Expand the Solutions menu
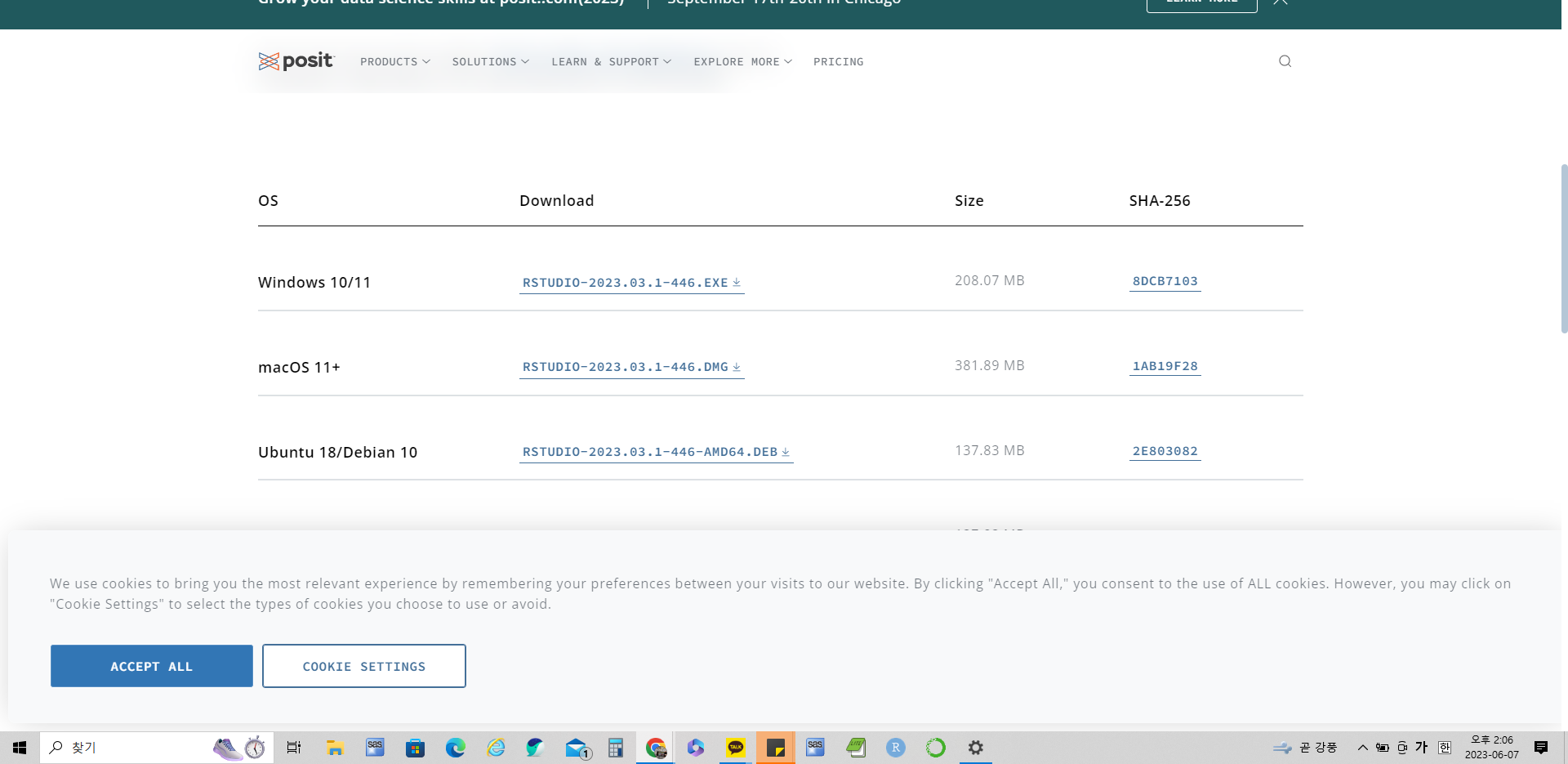The image size is (1568, 764). tap(491, 61)
